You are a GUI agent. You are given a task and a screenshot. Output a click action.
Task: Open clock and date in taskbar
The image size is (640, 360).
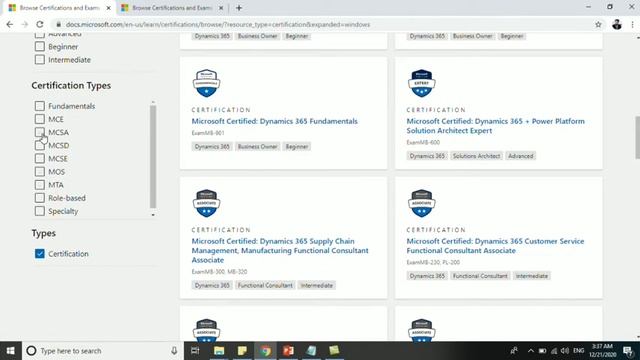tap(602, 351)
